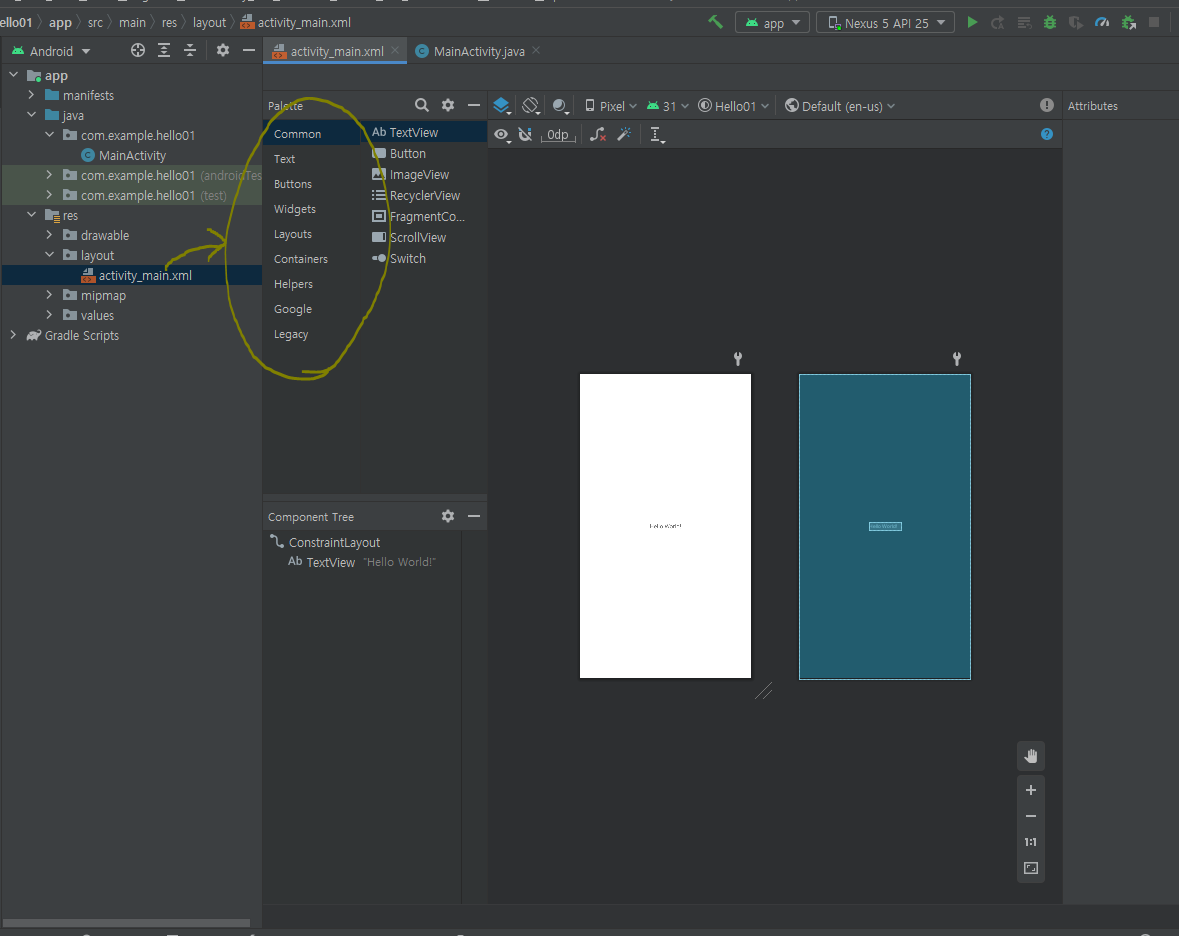
Task: Open Pixel device preview dropdown
Action: (611, 106)
